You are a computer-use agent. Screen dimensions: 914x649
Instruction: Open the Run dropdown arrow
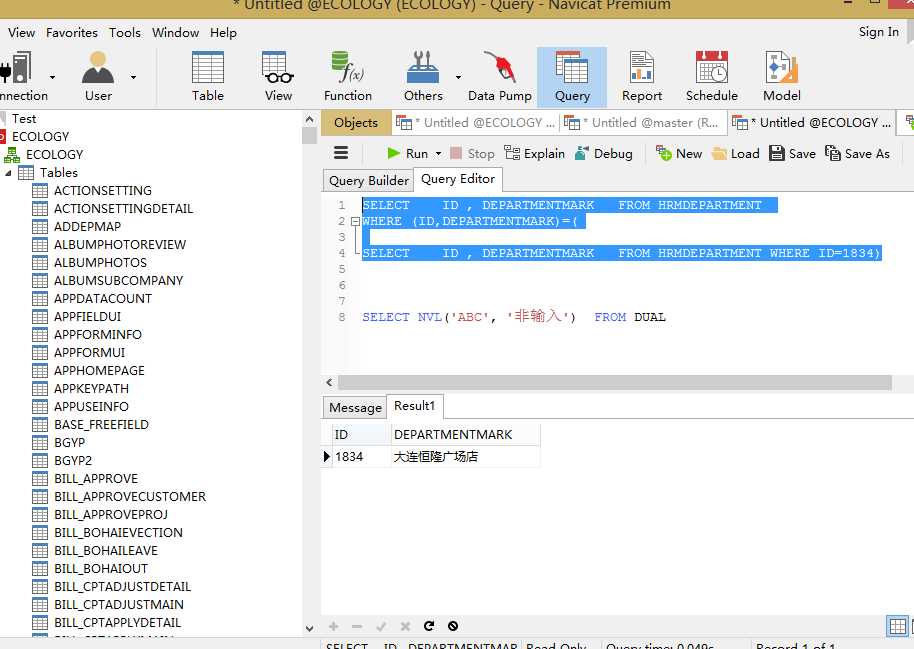pyautogui.click(x=438, y=154)
